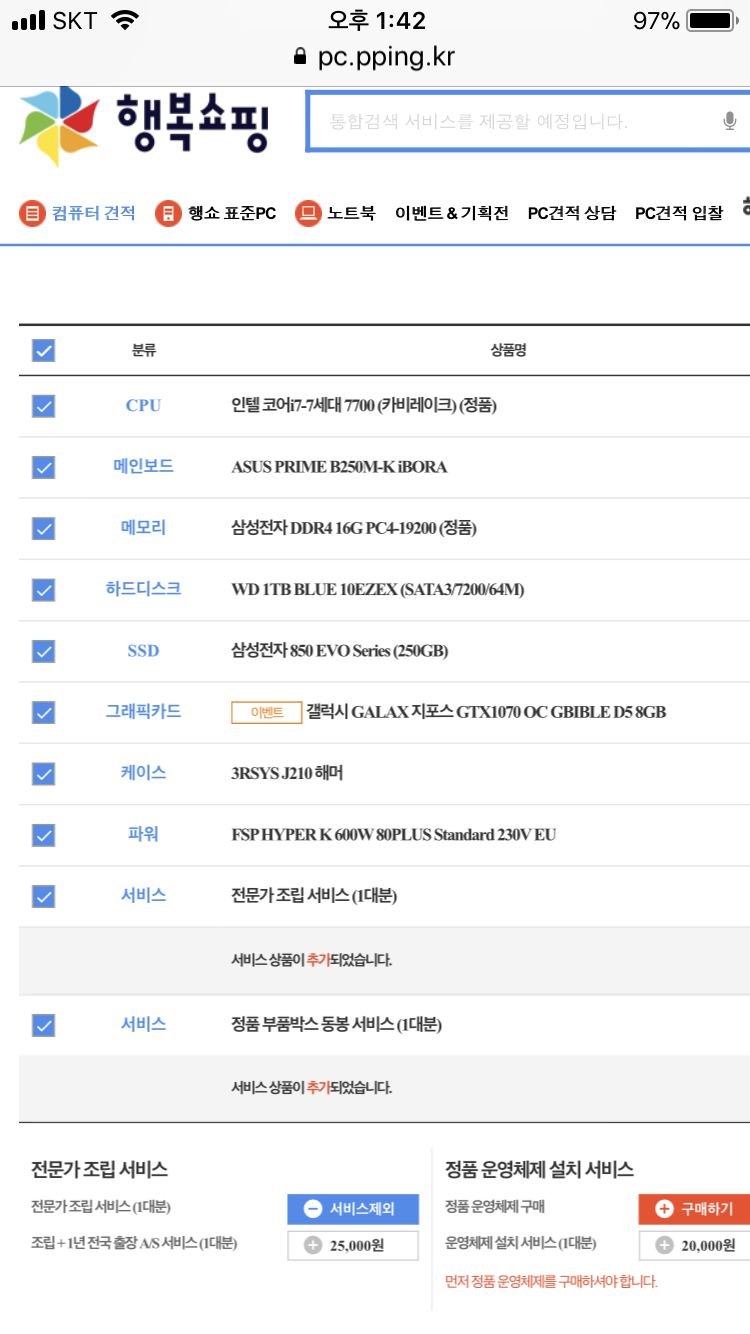Tap the SSD category link
This screenshot has width=750, height=1334.
[143, 651]
